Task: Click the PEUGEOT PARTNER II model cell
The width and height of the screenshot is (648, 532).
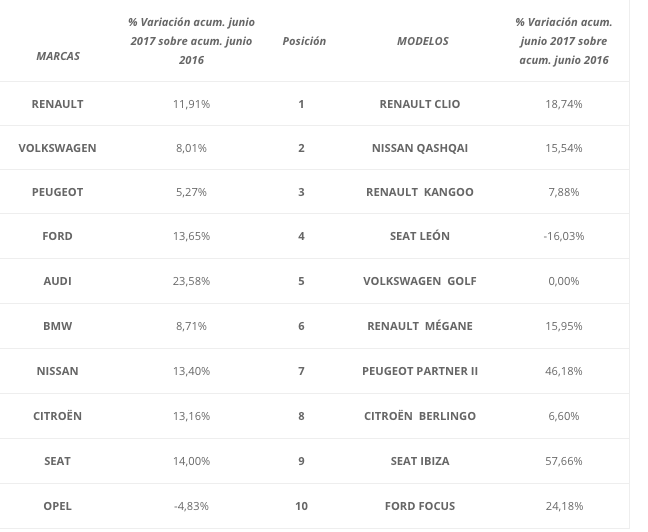Action: click(x=420, y=371)
